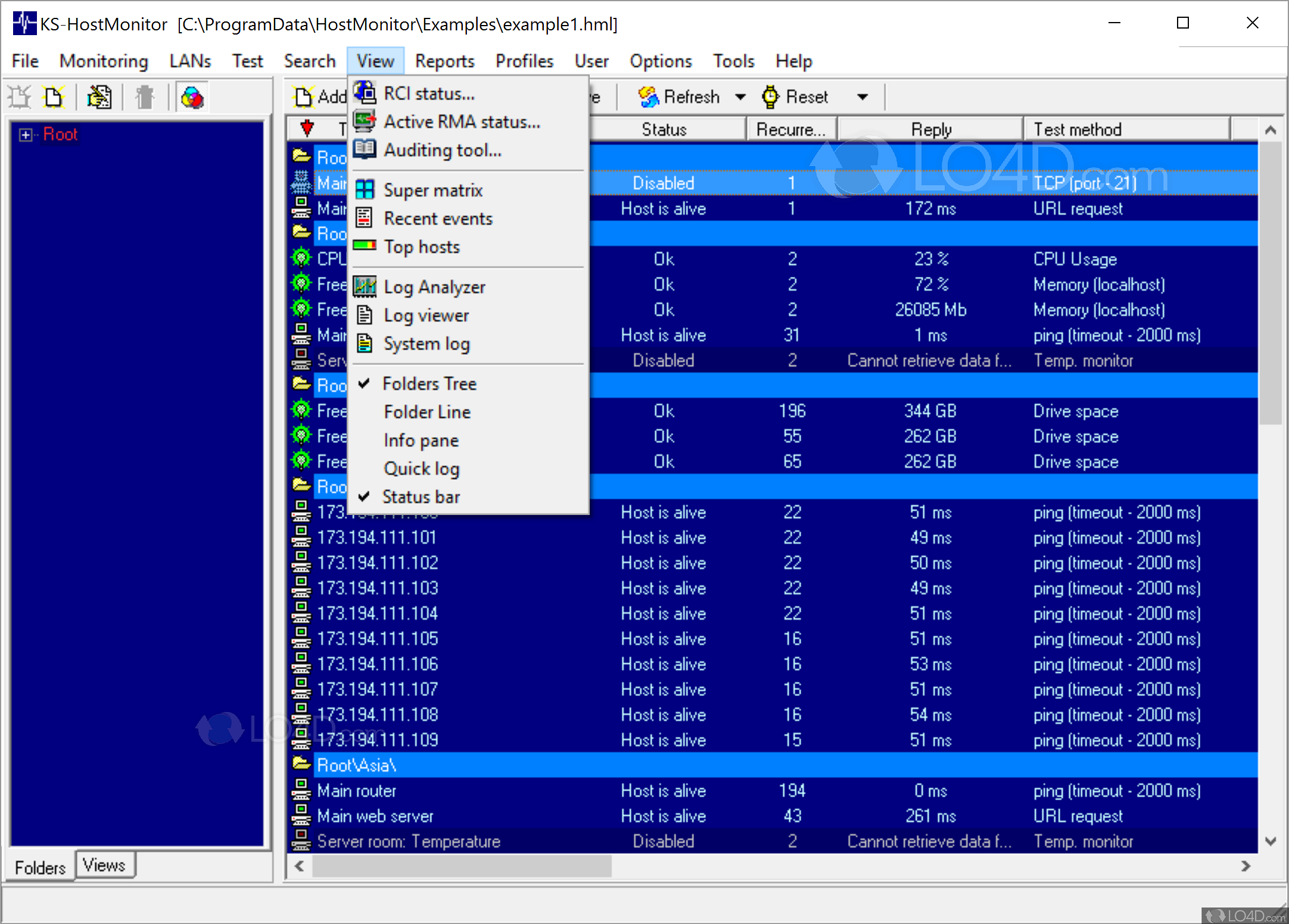The height and width of the screenshot is (924, 1289).
Task: Toggle the color palette toolbar icon
Action: [x=192, y=96]
